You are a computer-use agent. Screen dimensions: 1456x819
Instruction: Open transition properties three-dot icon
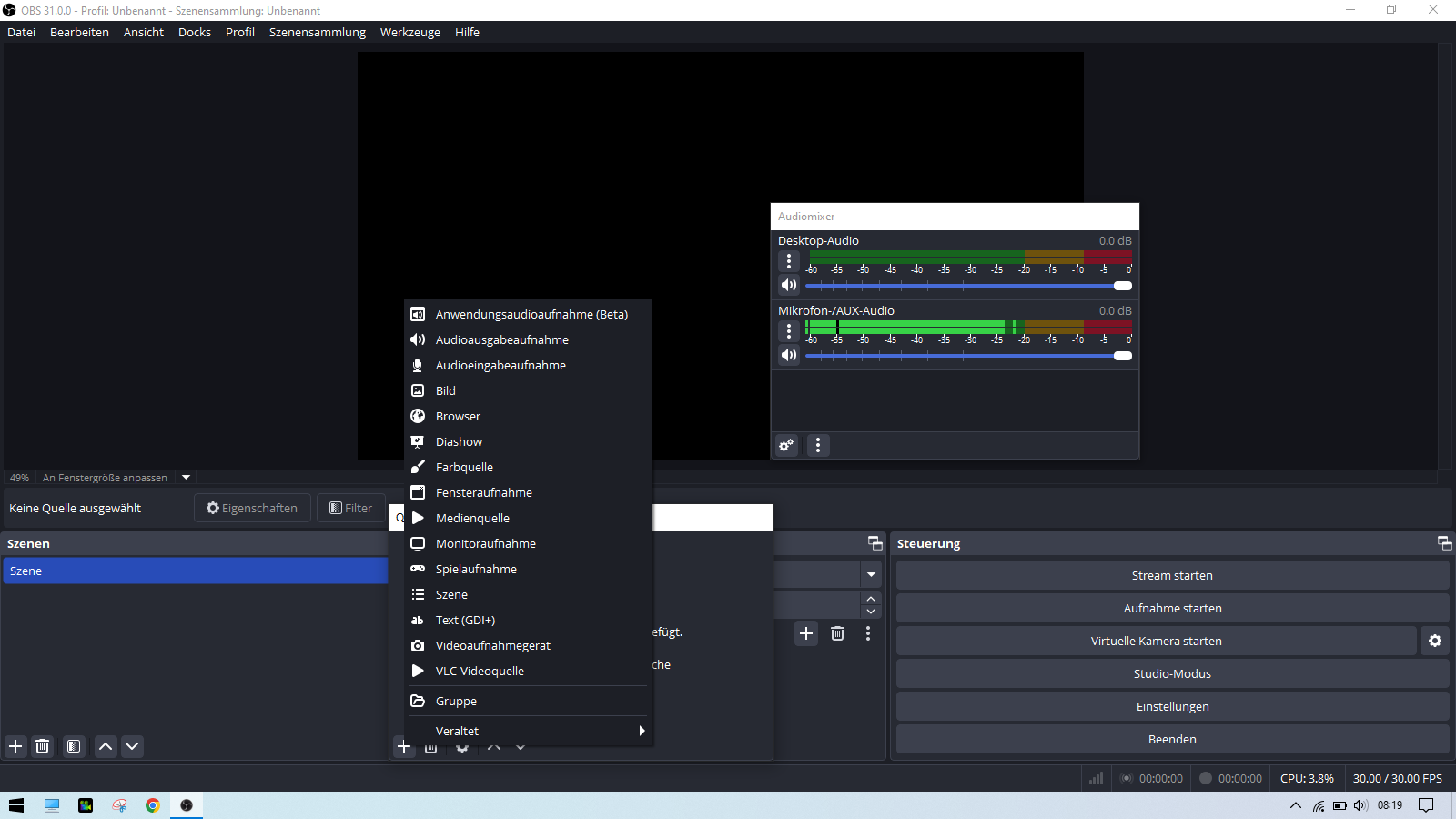click(x=868, y=633)
